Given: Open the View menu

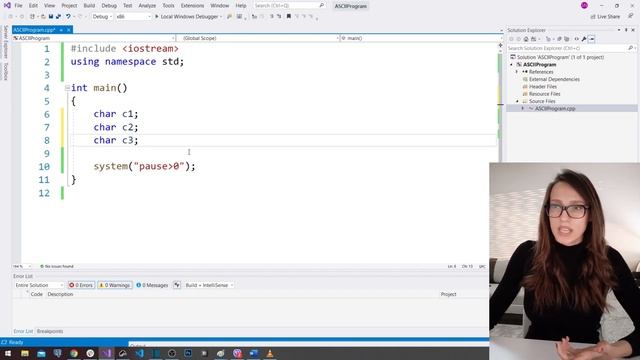Looking at the screenshot, I should (49, 6).
